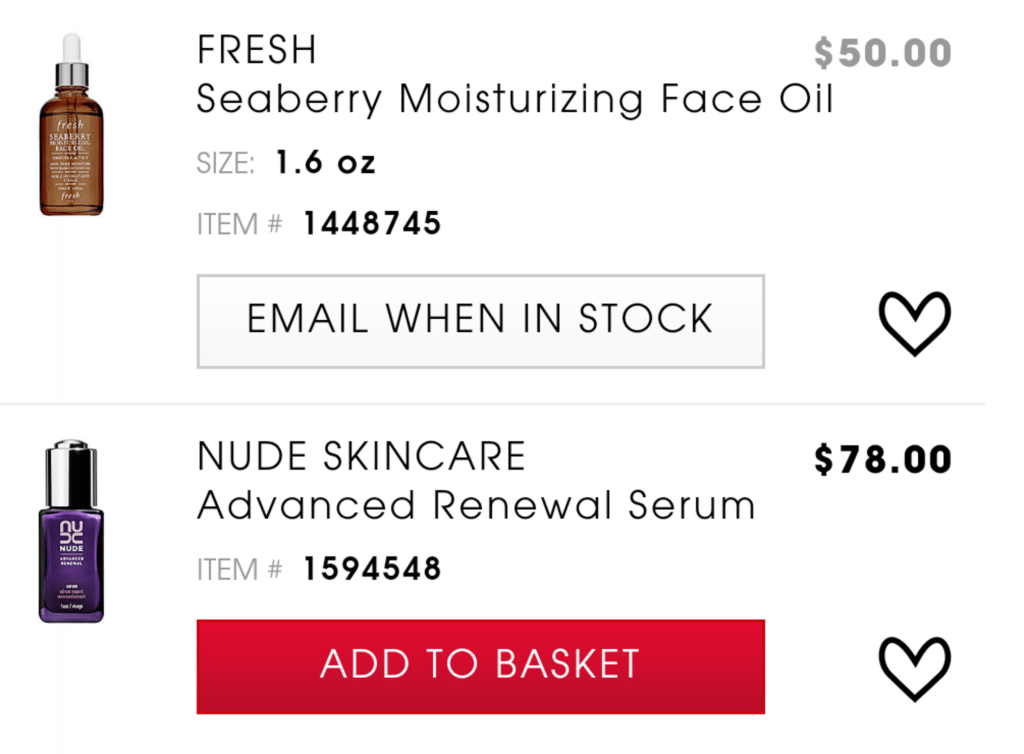Select Advanced Renewal Serum product title
The height and width of the screenshot is (754, 1024).
(x=476, y=505)
